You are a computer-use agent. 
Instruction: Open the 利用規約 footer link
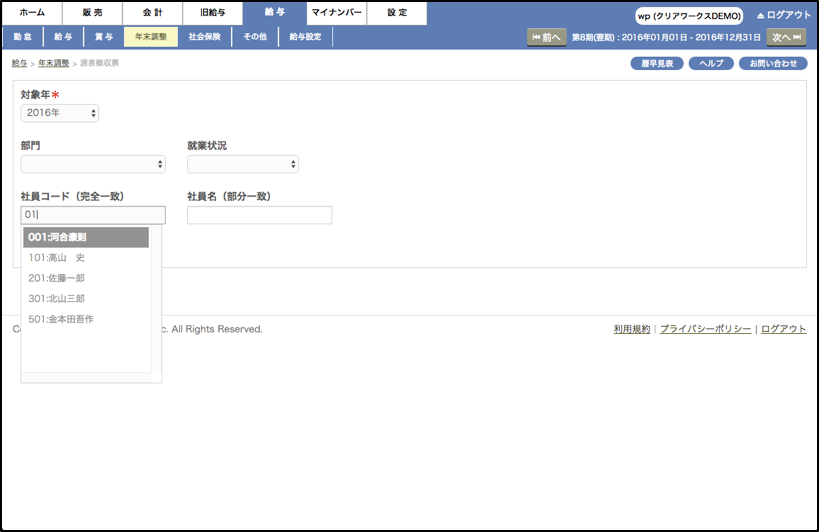pyautogui.click(x=631, y=329)
